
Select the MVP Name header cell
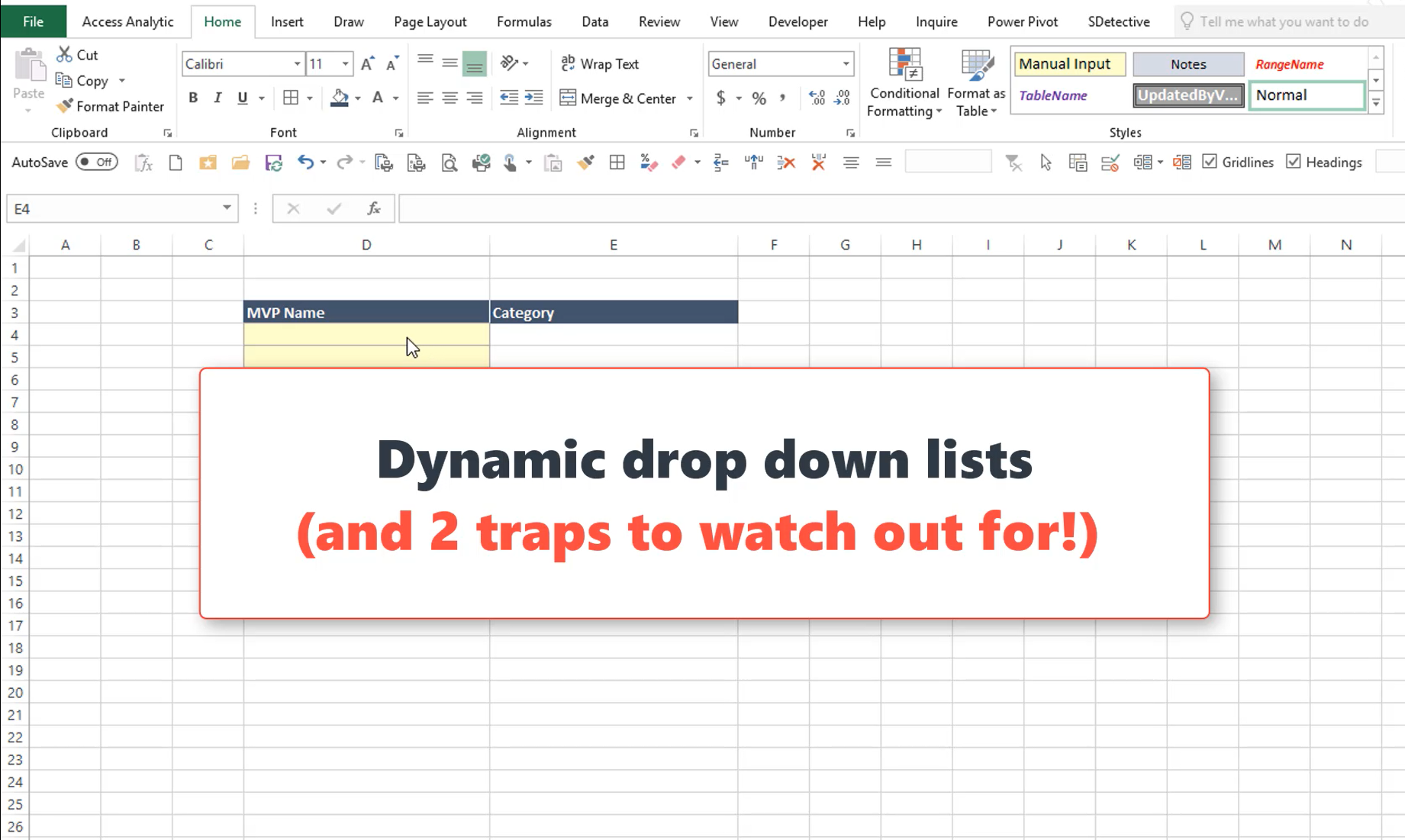click(x=366, y=312)
